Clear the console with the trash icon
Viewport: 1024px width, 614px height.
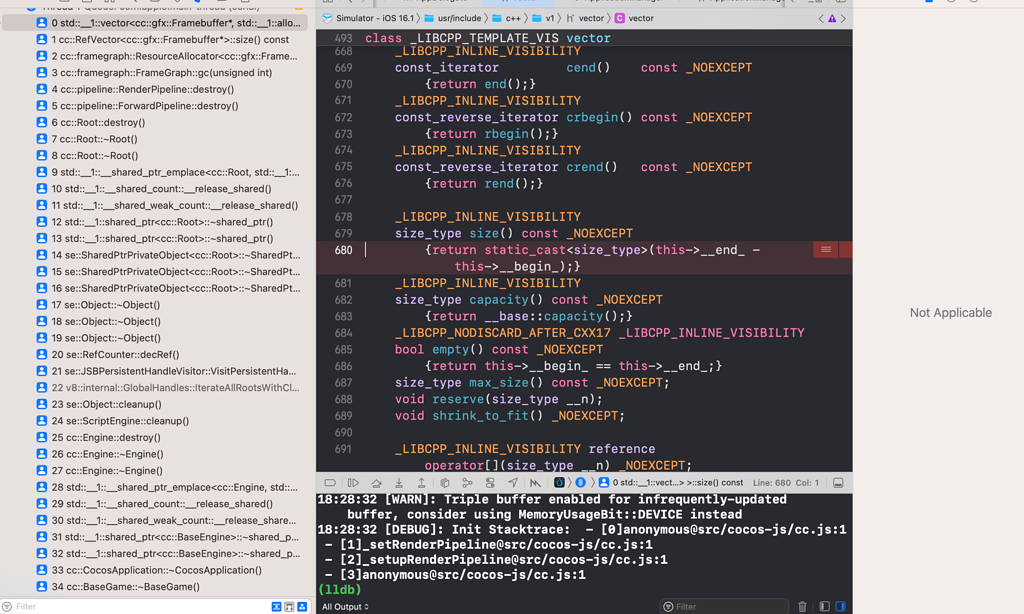coord(803,605)
